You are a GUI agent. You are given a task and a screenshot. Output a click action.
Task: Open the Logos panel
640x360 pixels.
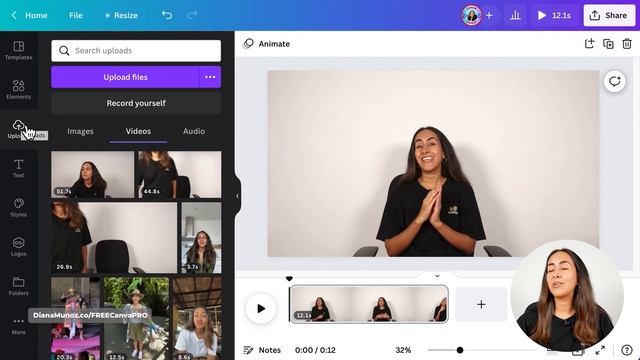pos(18,247)
